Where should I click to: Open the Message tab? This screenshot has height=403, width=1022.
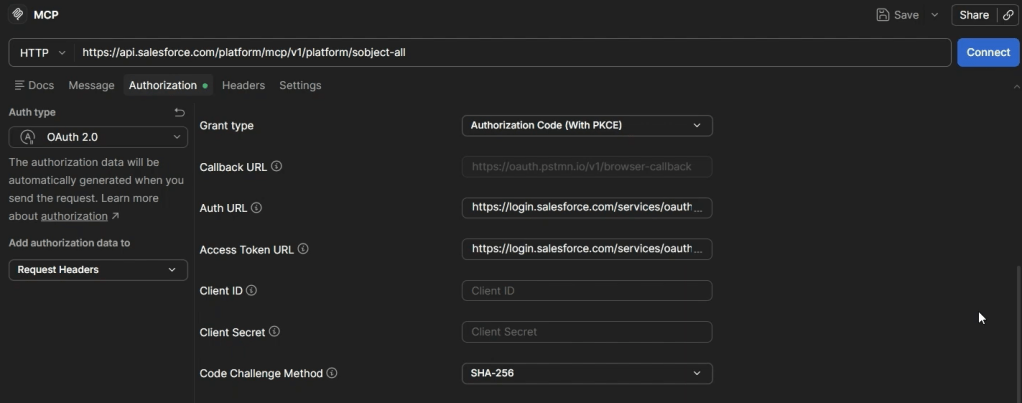[91, 85]
